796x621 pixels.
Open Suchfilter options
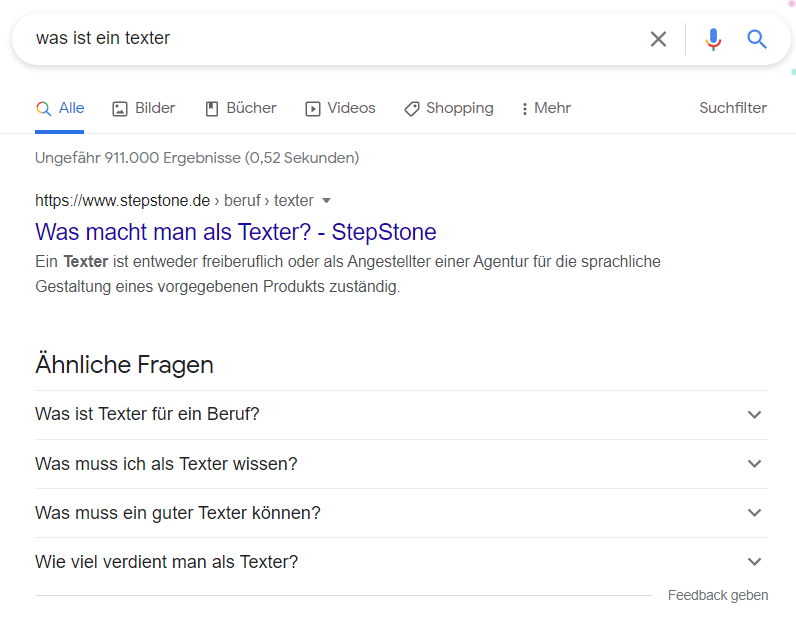(733, 108)
